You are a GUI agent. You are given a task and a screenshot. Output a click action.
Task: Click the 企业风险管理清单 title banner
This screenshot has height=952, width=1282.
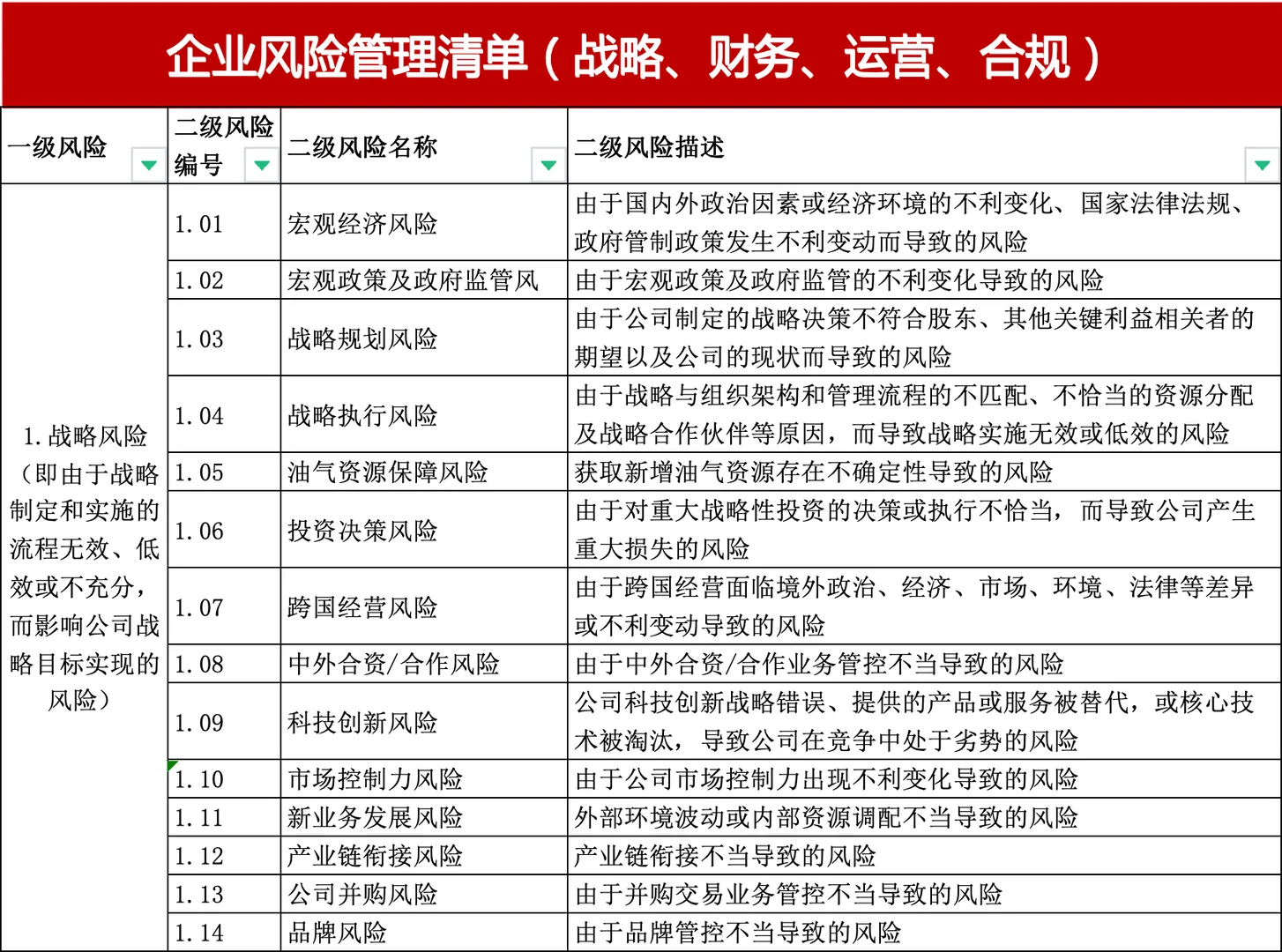[641, 53]
